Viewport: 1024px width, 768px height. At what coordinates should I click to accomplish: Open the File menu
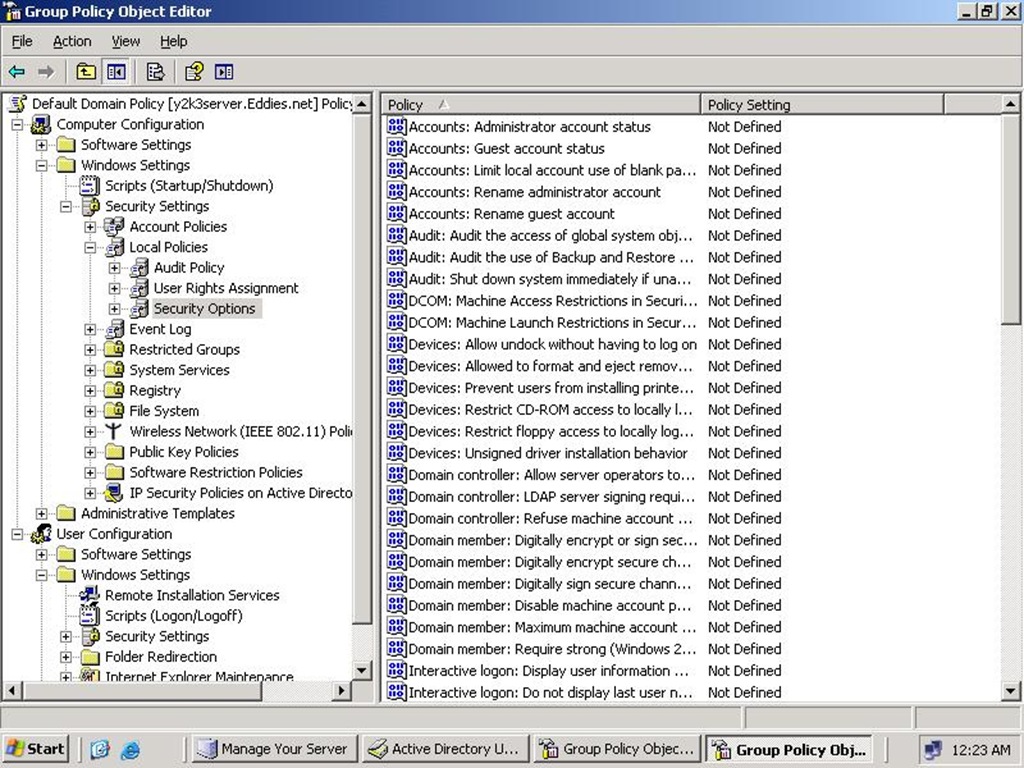tap(22, 41)
